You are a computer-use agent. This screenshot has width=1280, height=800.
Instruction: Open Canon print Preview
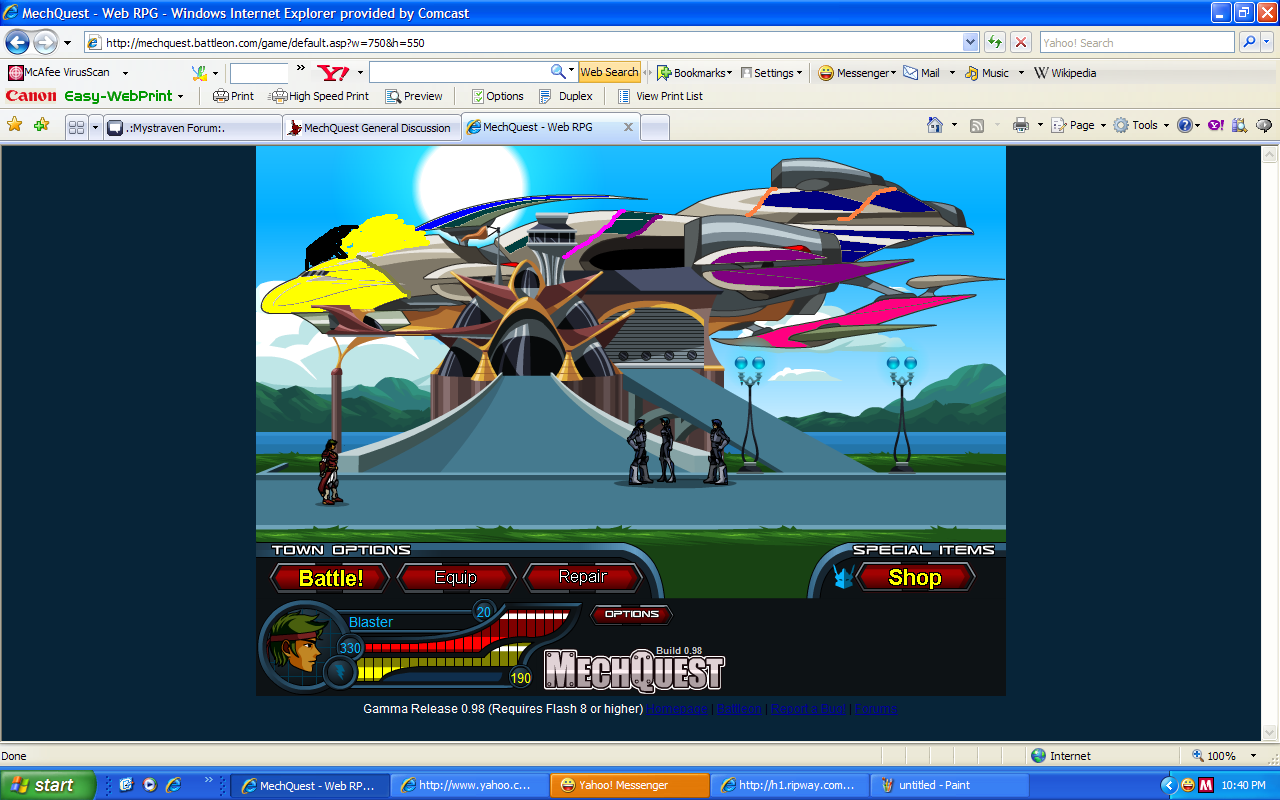tap(414, 96)
